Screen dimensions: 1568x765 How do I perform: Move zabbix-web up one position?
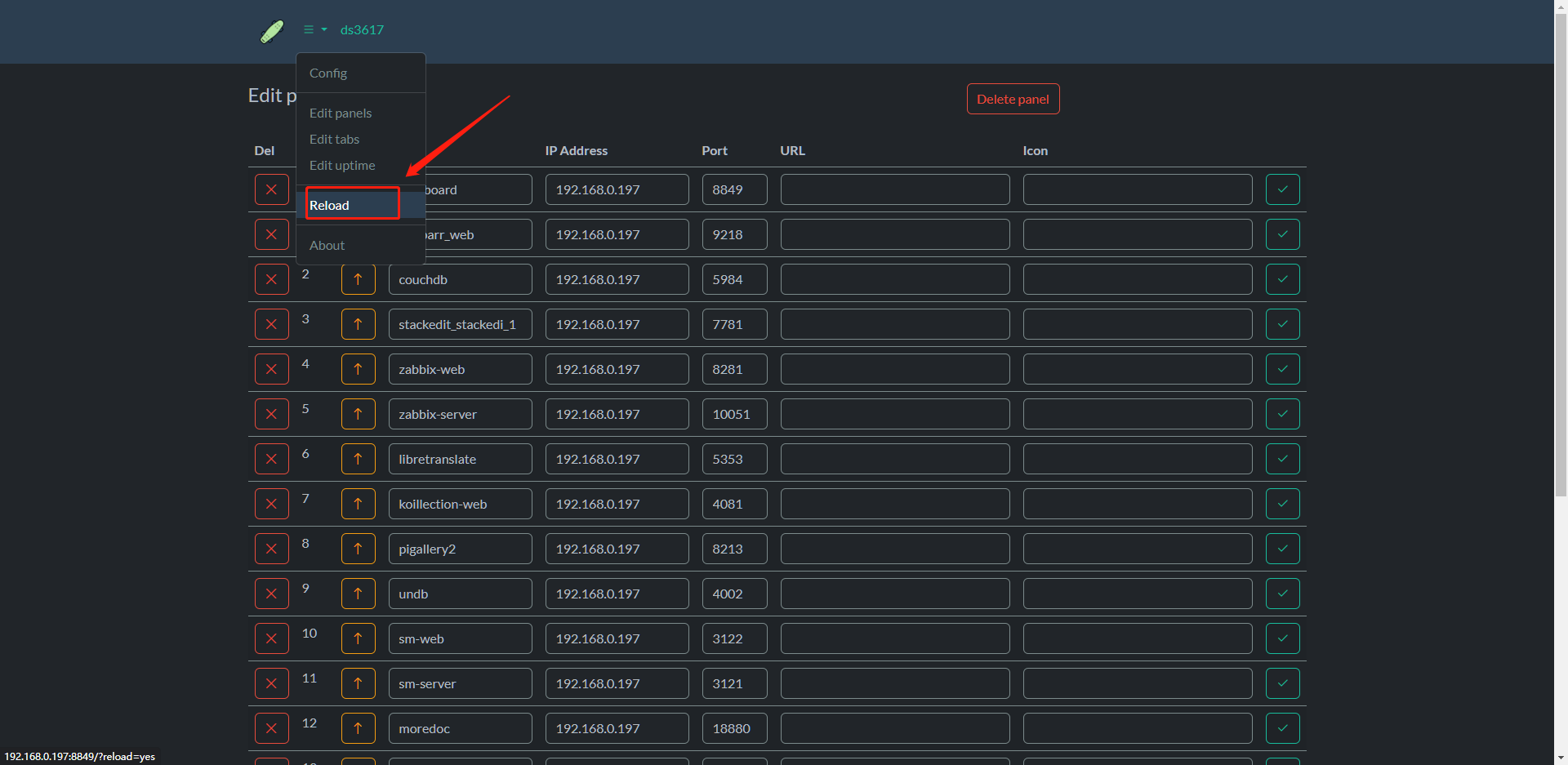pyautogui.click(x=358, y=369)
